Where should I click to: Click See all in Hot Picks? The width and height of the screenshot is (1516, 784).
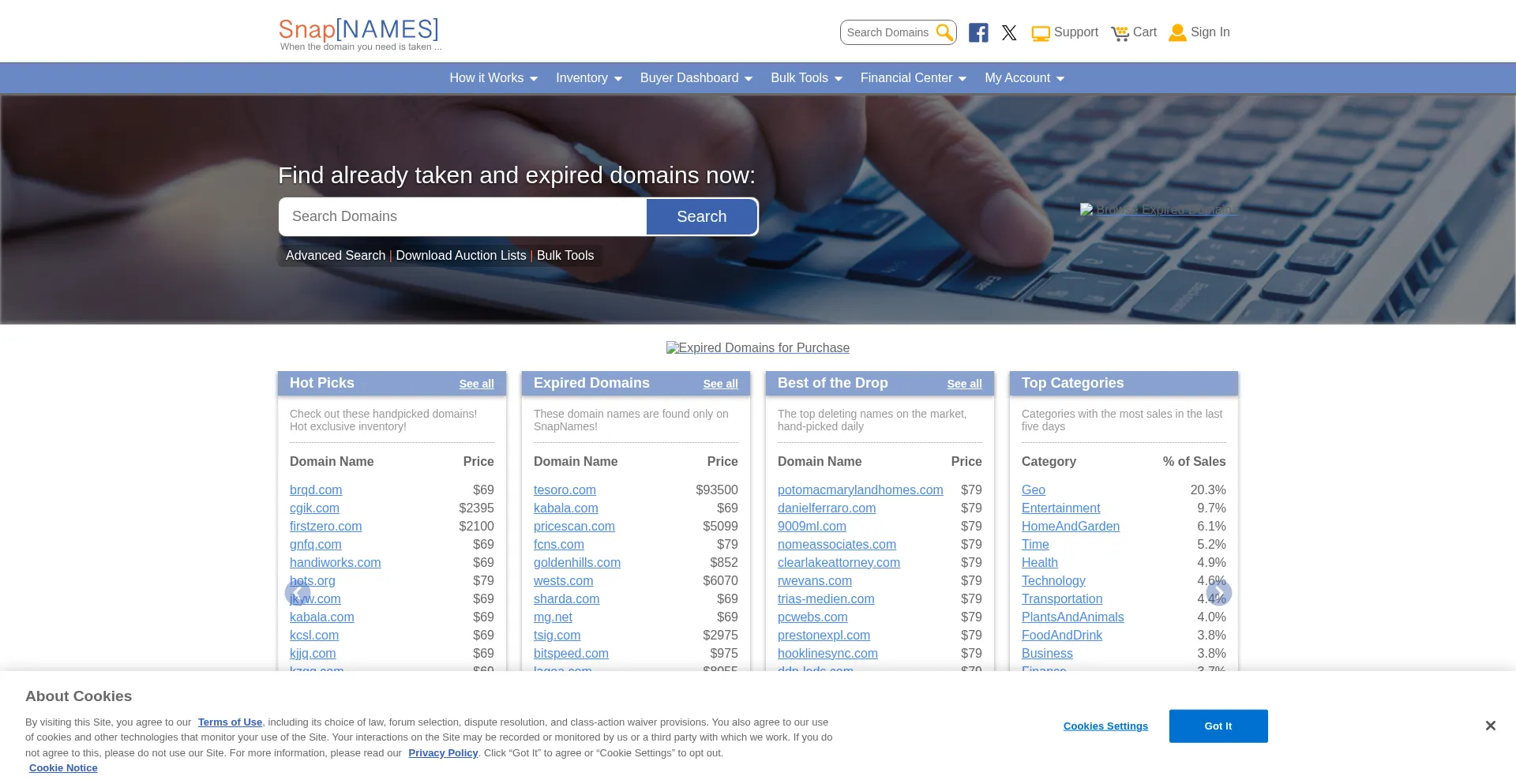click(x=476, y=384)
